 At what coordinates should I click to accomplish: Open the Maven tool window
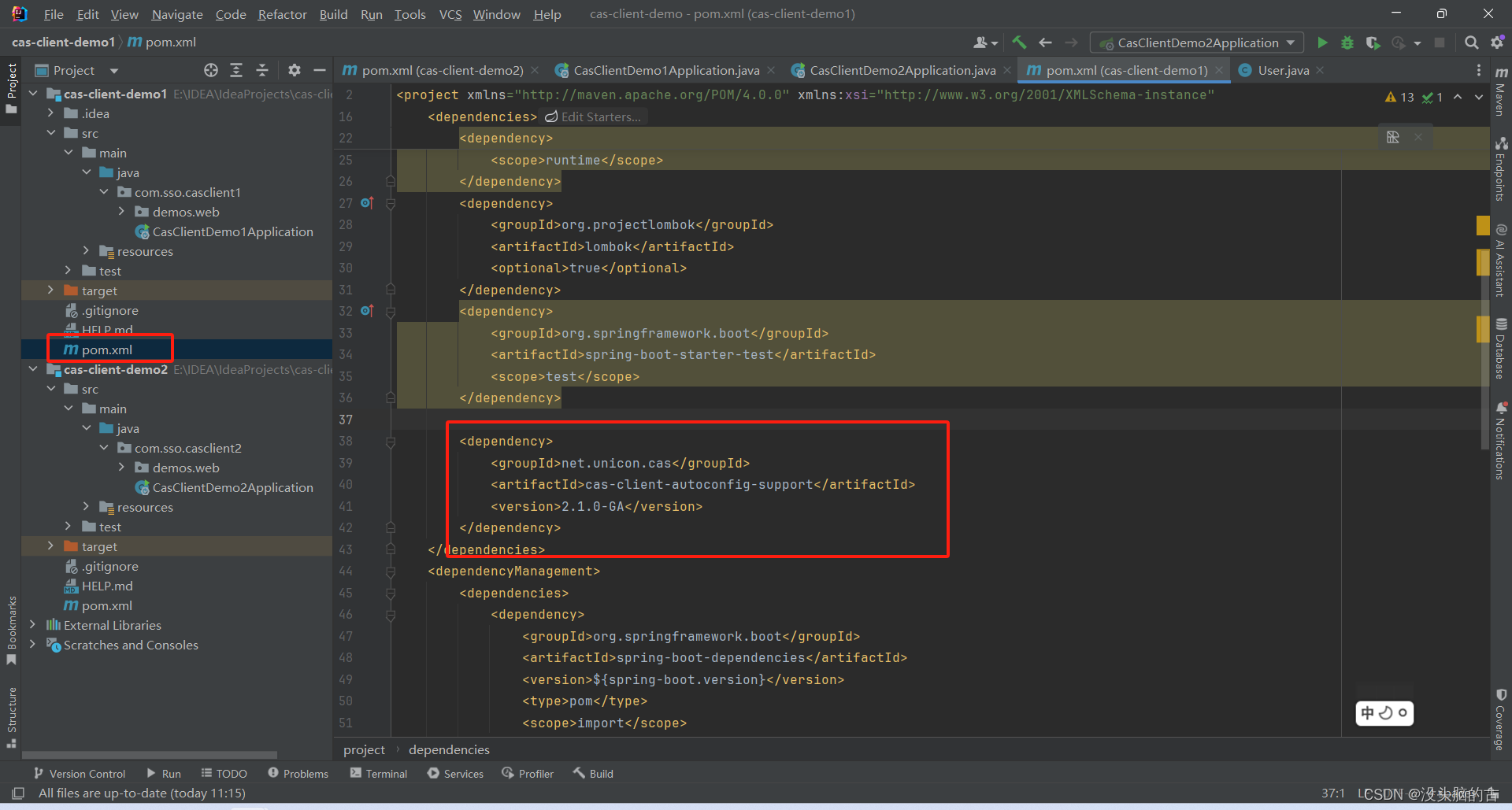[1501, 92]
